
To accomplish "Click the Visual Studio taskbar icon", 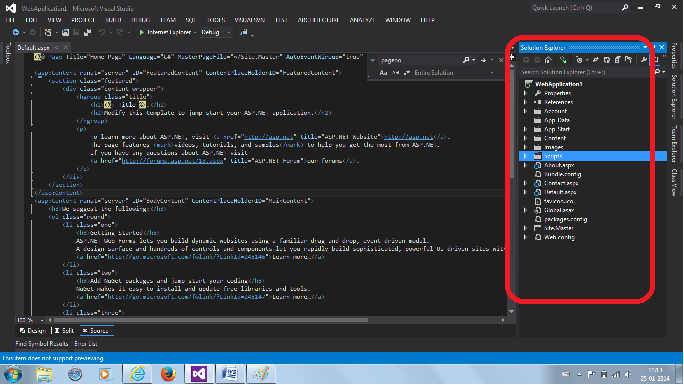I will [x=199, y=374].
